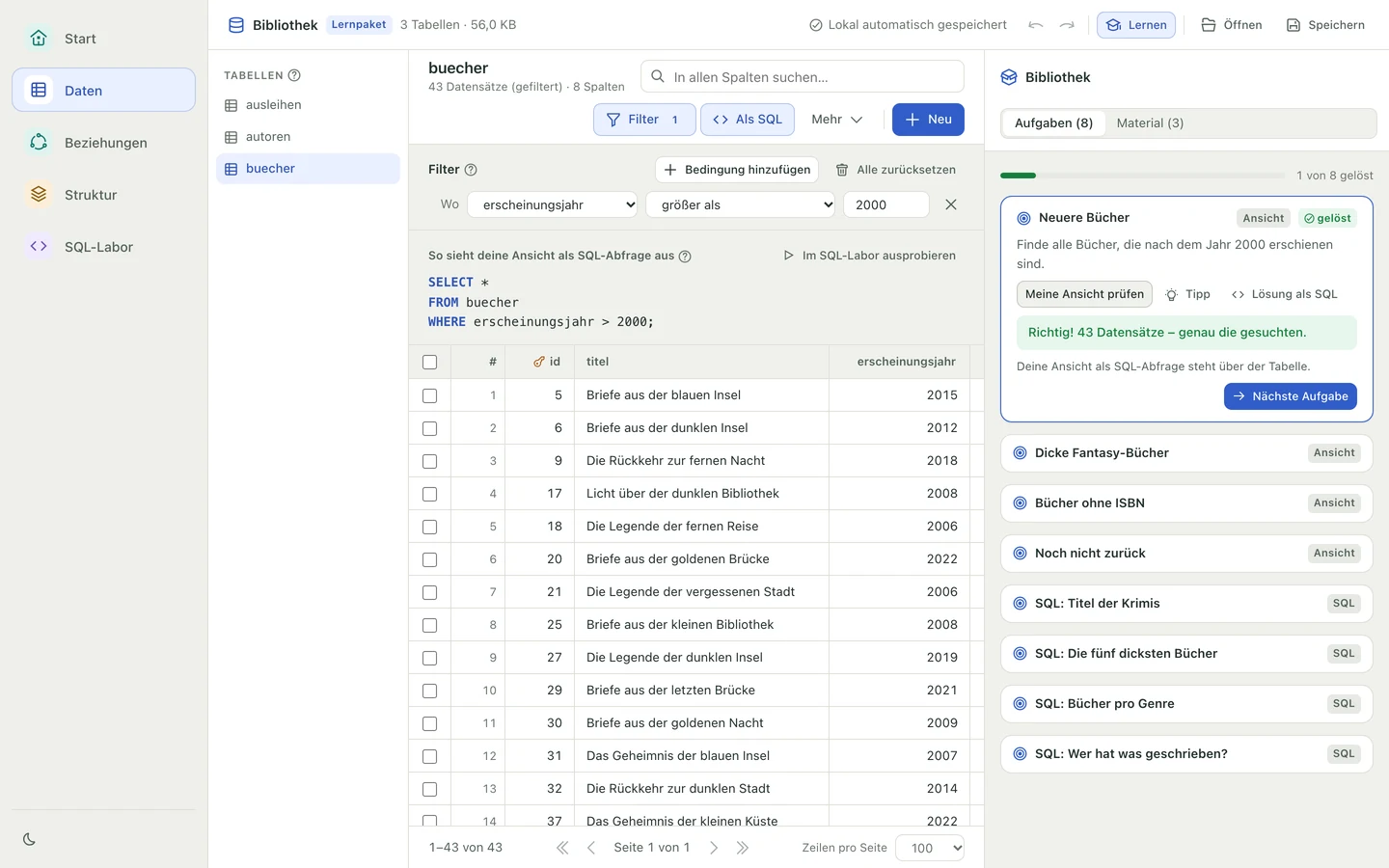Select checkbox for Briefe aus der blauen Insel
1389x868 pixels.
430,395
